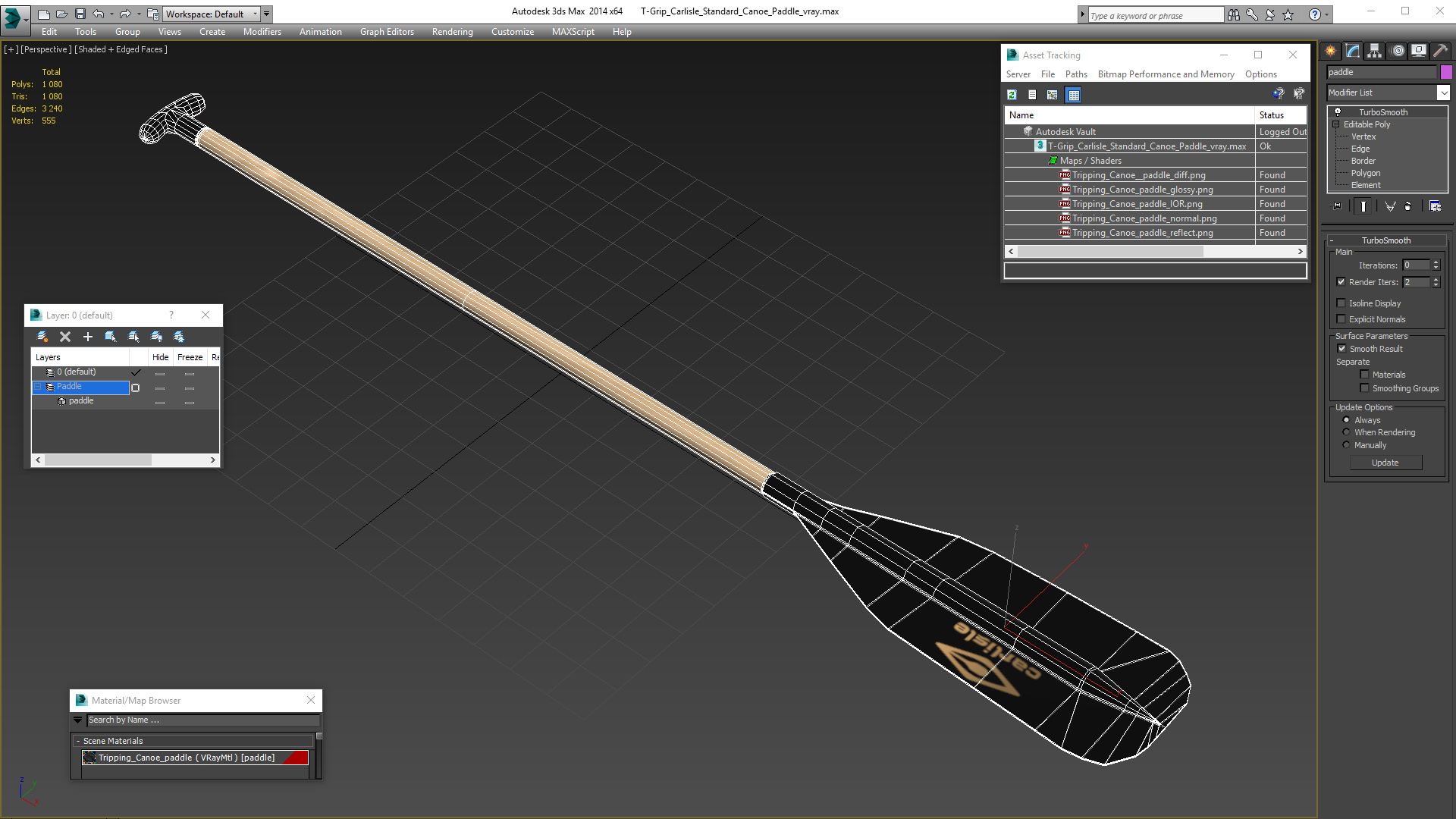Click the Tree View icon in Asset Tracking
Viewport: 1456px width, 819px height.
tap(1052, 95)
